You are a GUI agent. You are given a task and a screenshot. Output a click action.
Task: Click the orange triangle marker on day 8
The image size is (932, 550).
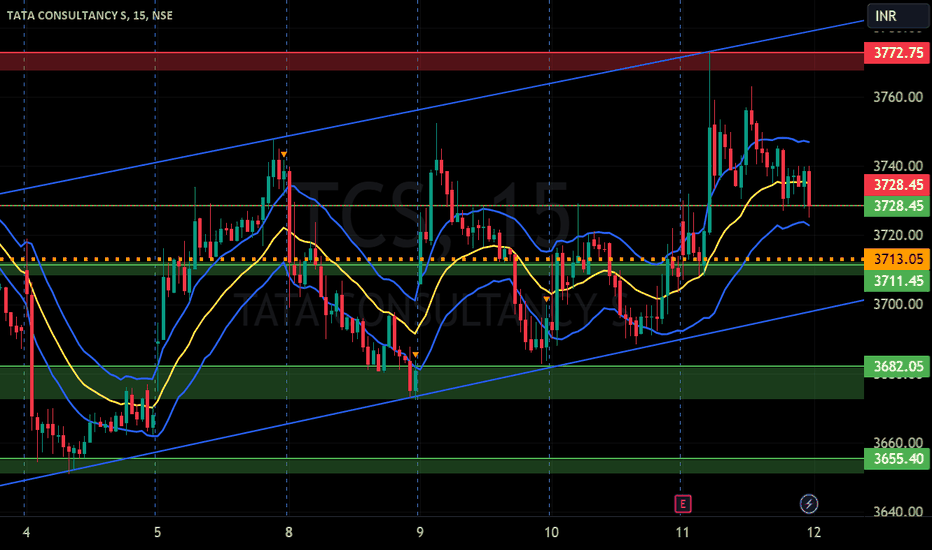coord(284,155)
